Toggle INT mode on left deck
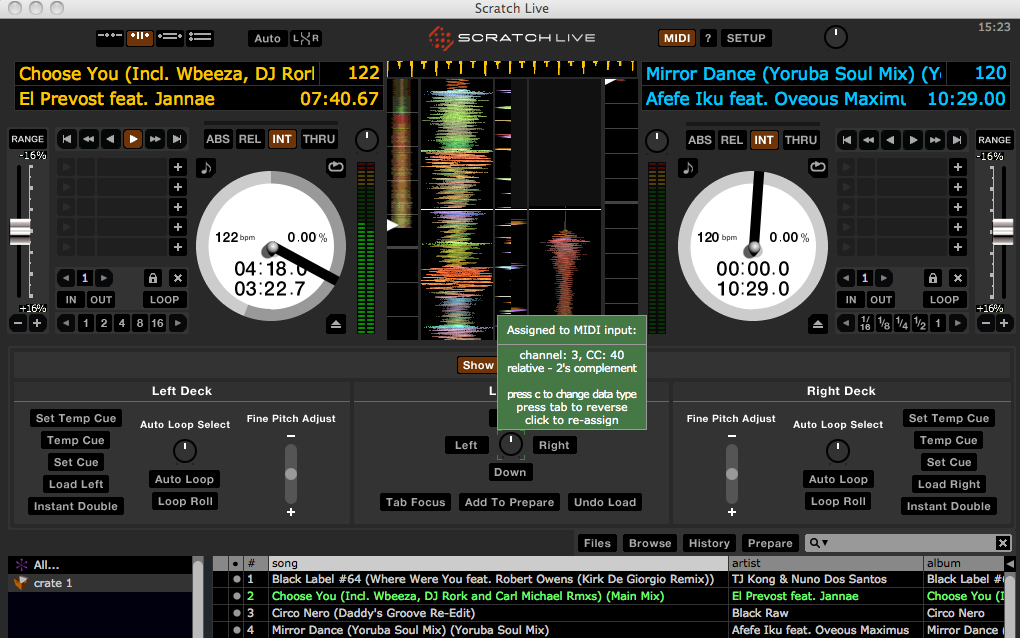The image size is (1020, 638). pos(282,139)
